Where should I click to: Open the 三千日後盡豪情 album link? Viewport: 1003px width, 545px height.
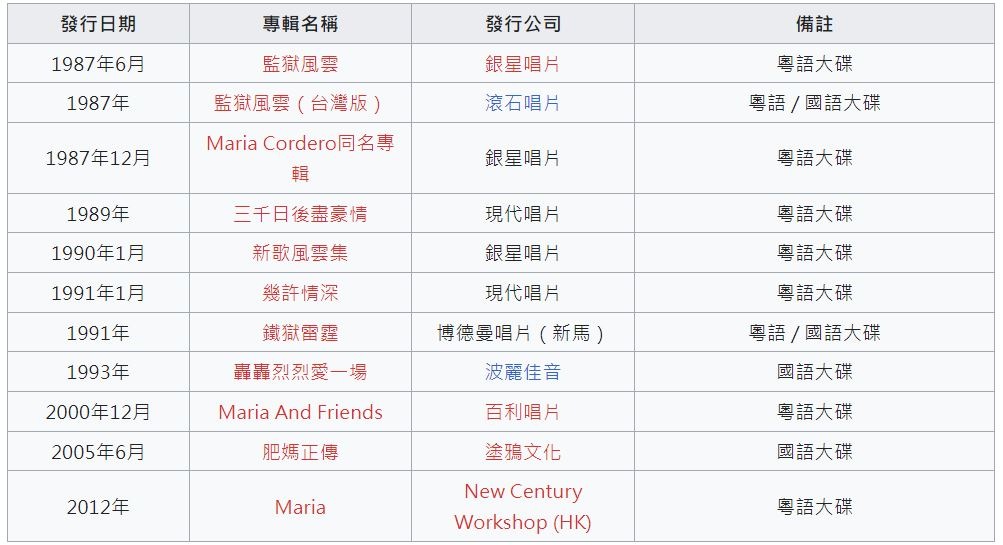coord(300,214)
